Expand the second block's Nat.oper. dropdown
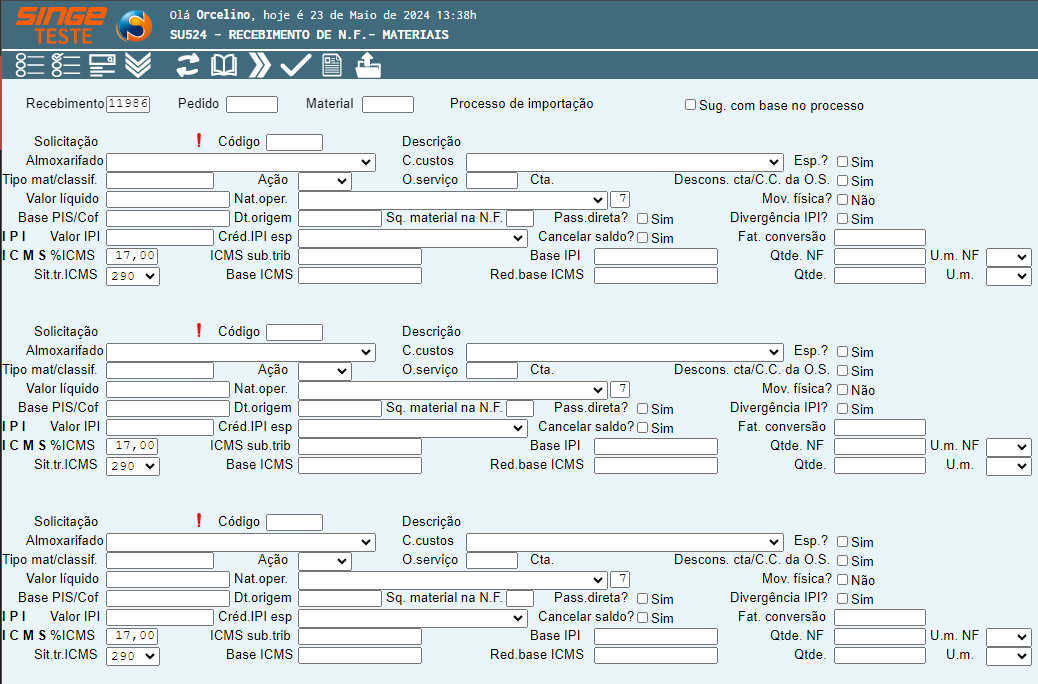 pyautogui.click(x=452, y=389)
